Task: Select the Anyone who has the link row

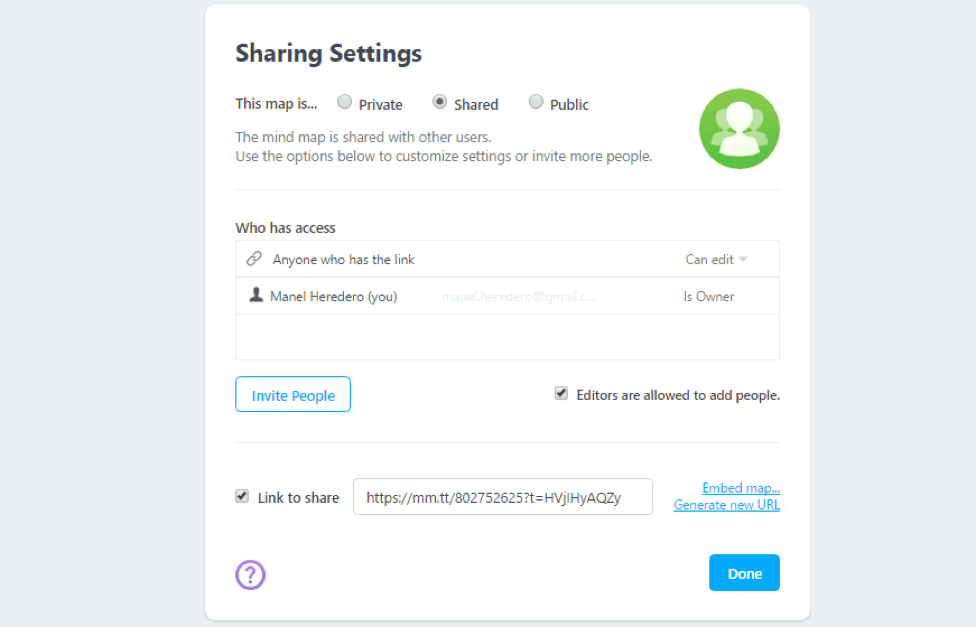Action: (x=450, y=259)
